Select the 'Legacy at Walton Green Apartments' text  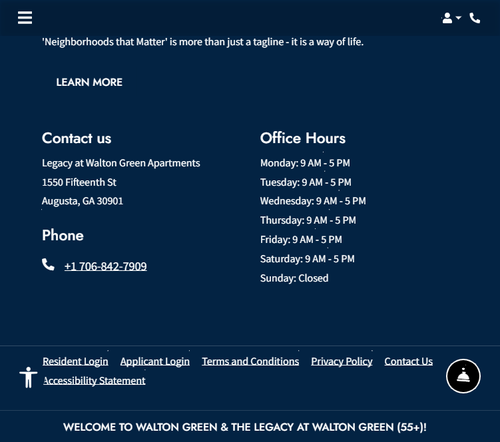[121, 163]
